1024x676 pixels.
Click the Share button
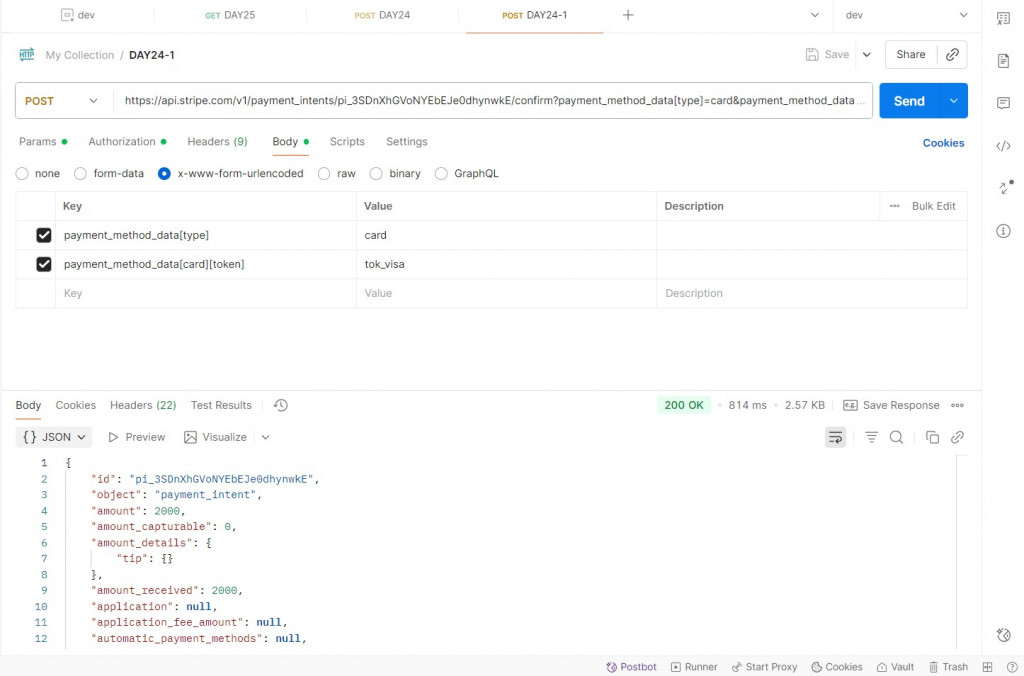click(x=910, y=55)
